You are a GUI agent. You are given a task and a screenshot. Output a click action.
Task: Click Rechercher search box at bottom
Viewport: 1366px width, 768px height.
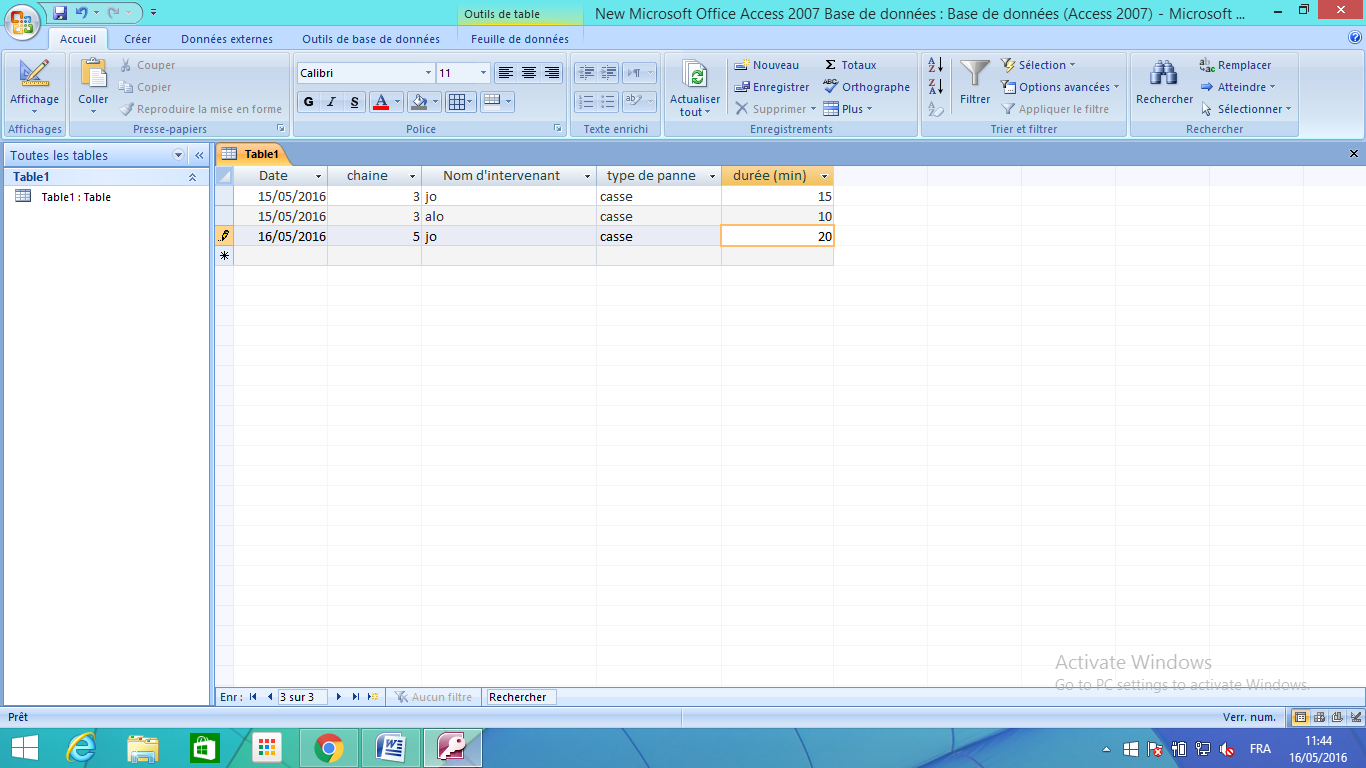tap(520, 697)
